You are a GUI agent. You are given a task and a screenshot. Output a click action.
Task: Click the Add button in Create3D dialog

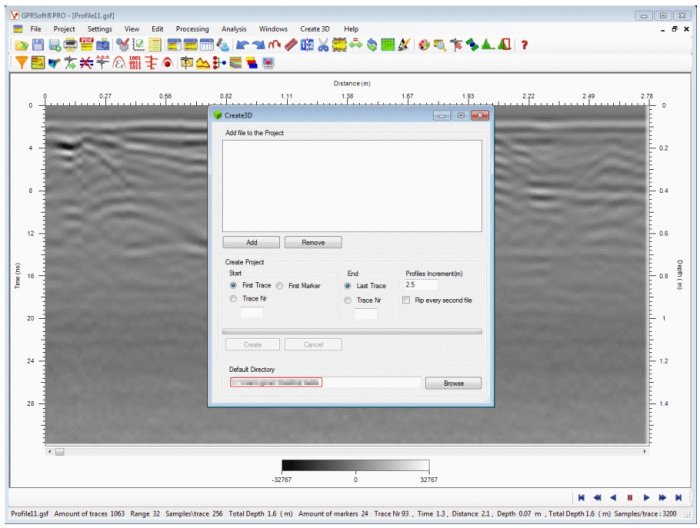click(x=251, y=242)
